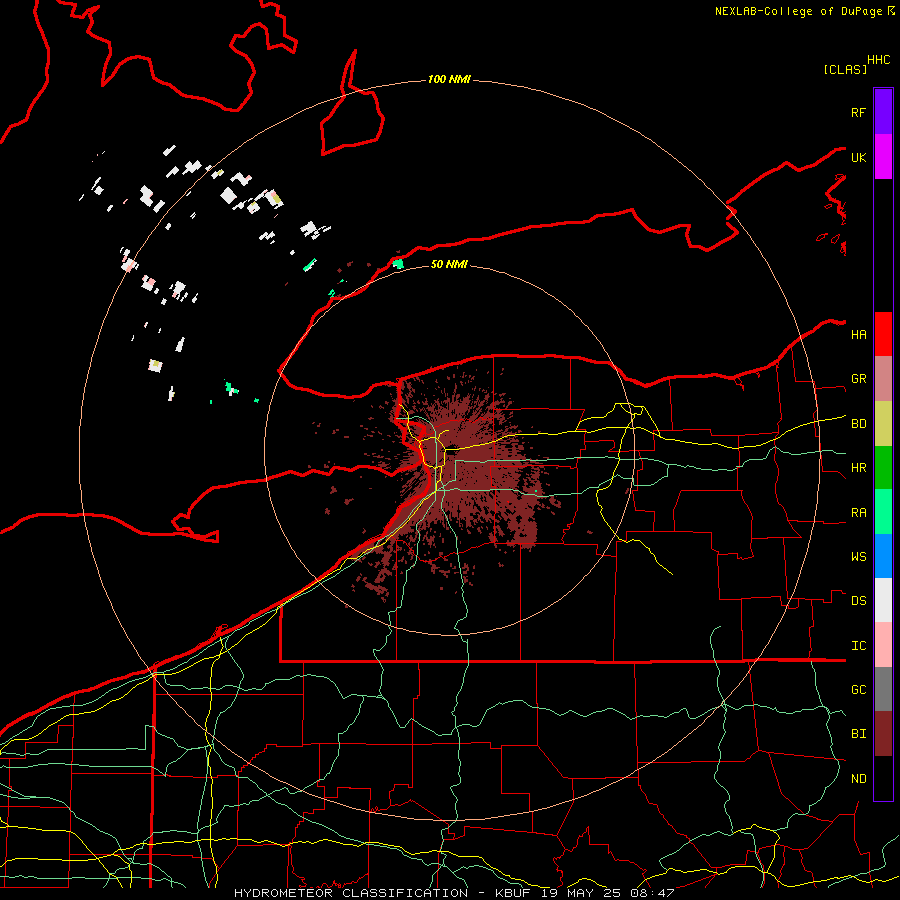Click the HR legend label
This screenshot has width=900, height=900.
(x=859, y=468)
